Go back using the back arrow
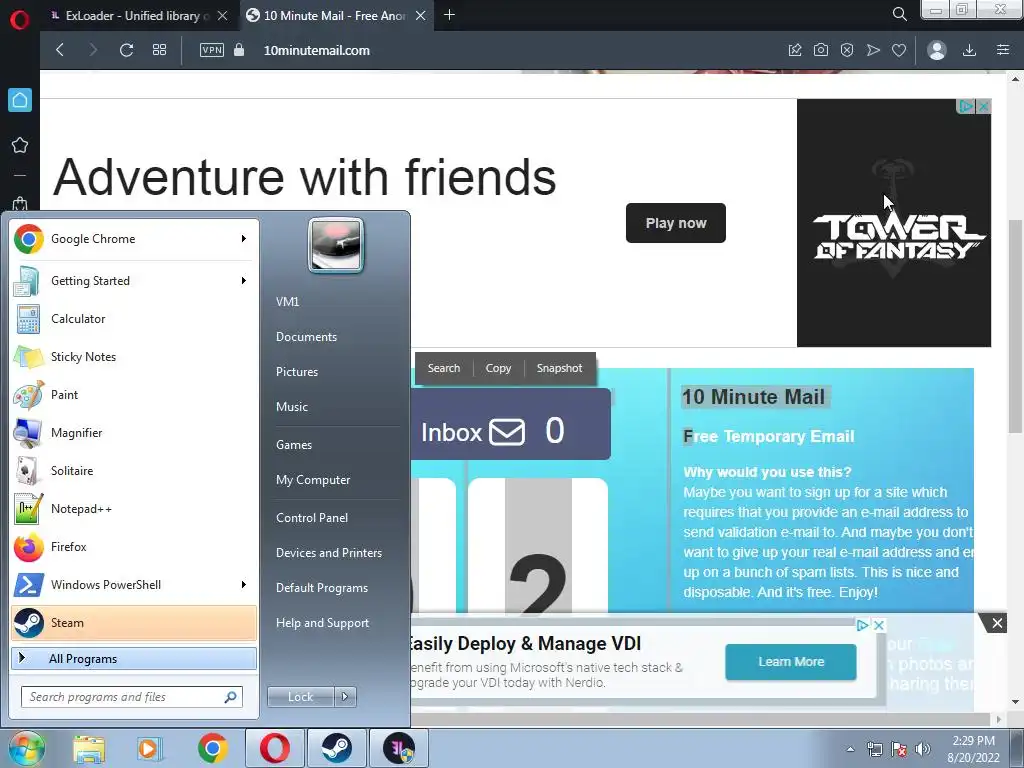This screenshot has width=1024, height=768. [60, 50]
